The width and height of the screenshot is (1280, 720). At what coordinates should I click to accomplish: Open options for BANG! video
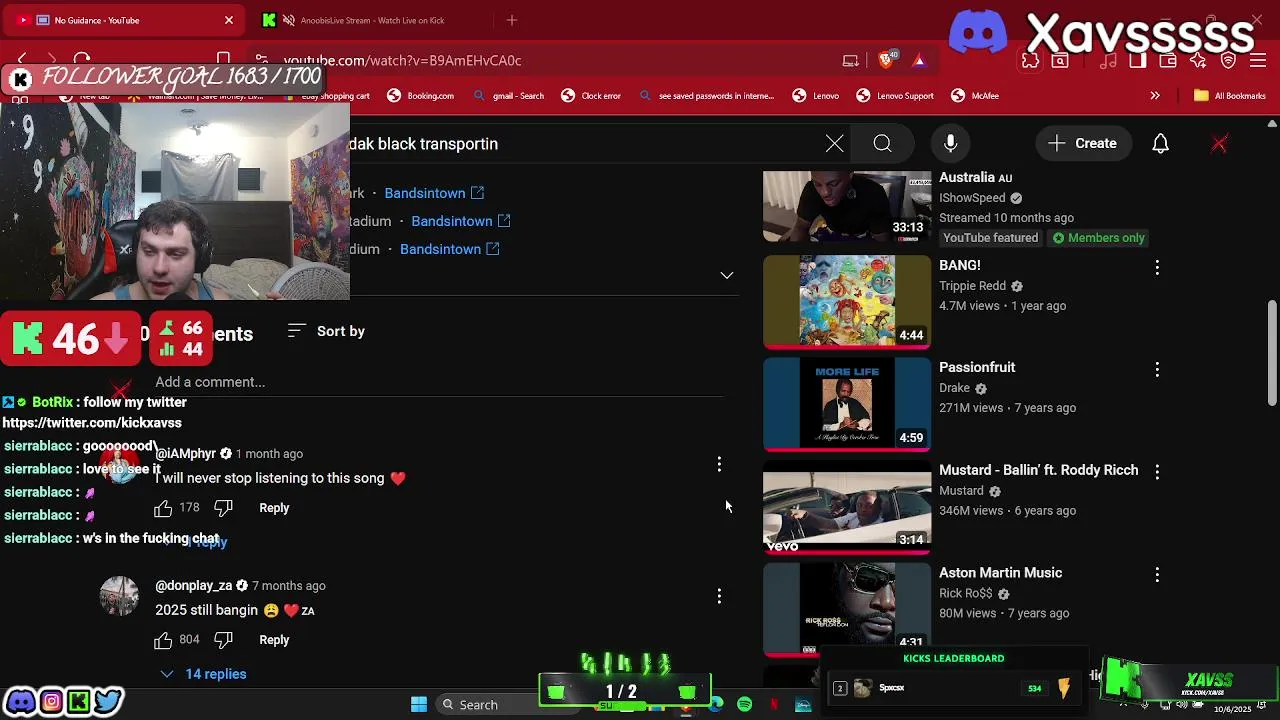coord(1157,267)
